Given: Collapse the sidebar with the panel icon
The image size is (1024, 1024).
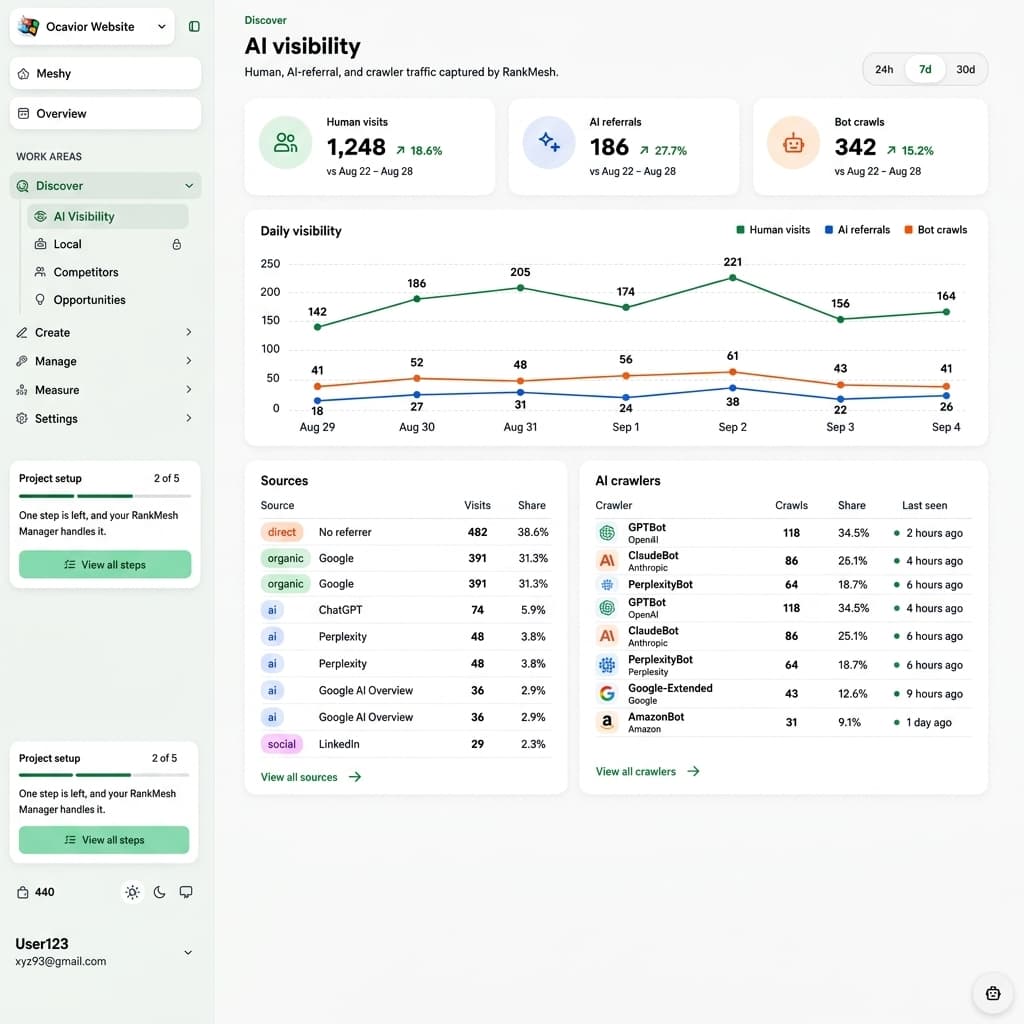Looking at the screenshot, I should coord(194,26).
